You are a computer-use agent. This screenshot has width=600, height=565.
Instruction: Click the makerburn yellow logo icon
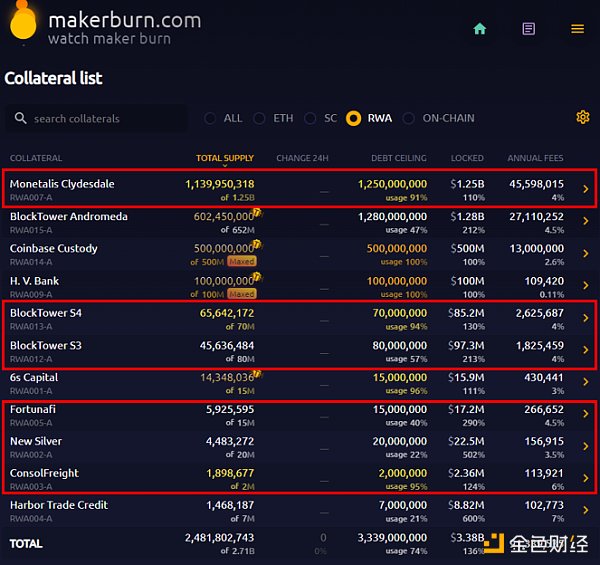(23, 20)
